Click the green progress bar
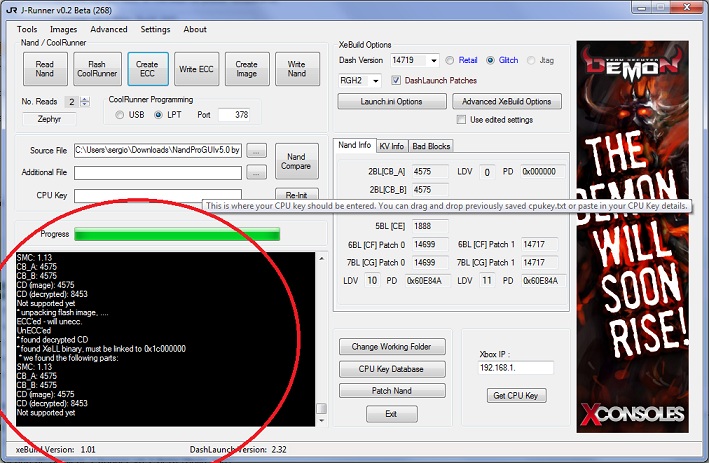The height and width of the screenshot is (463, 709). 177,234
